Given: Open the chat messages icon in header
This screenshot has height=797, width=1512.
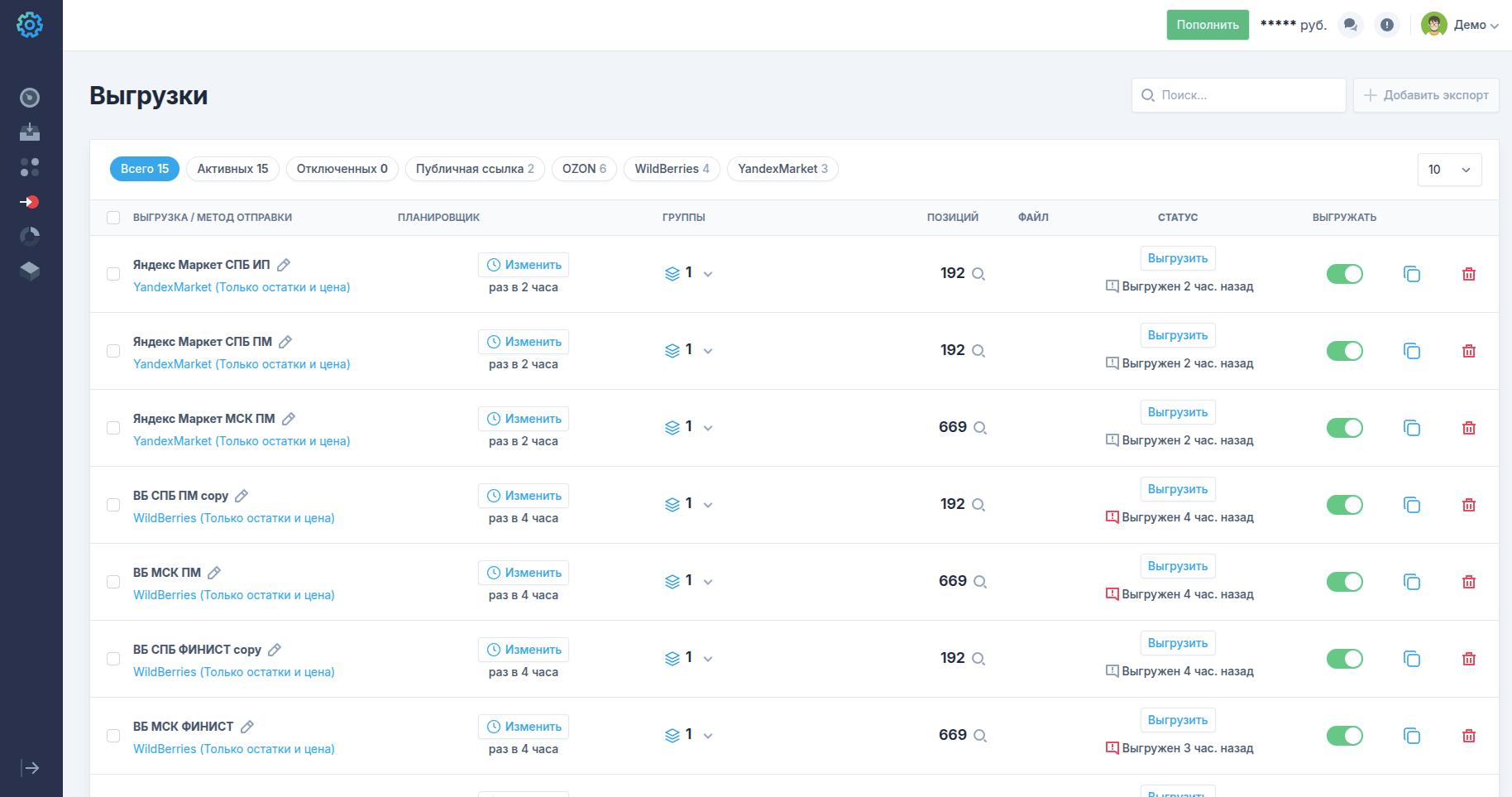Looking at the screenshot, I should point(1351,25).
